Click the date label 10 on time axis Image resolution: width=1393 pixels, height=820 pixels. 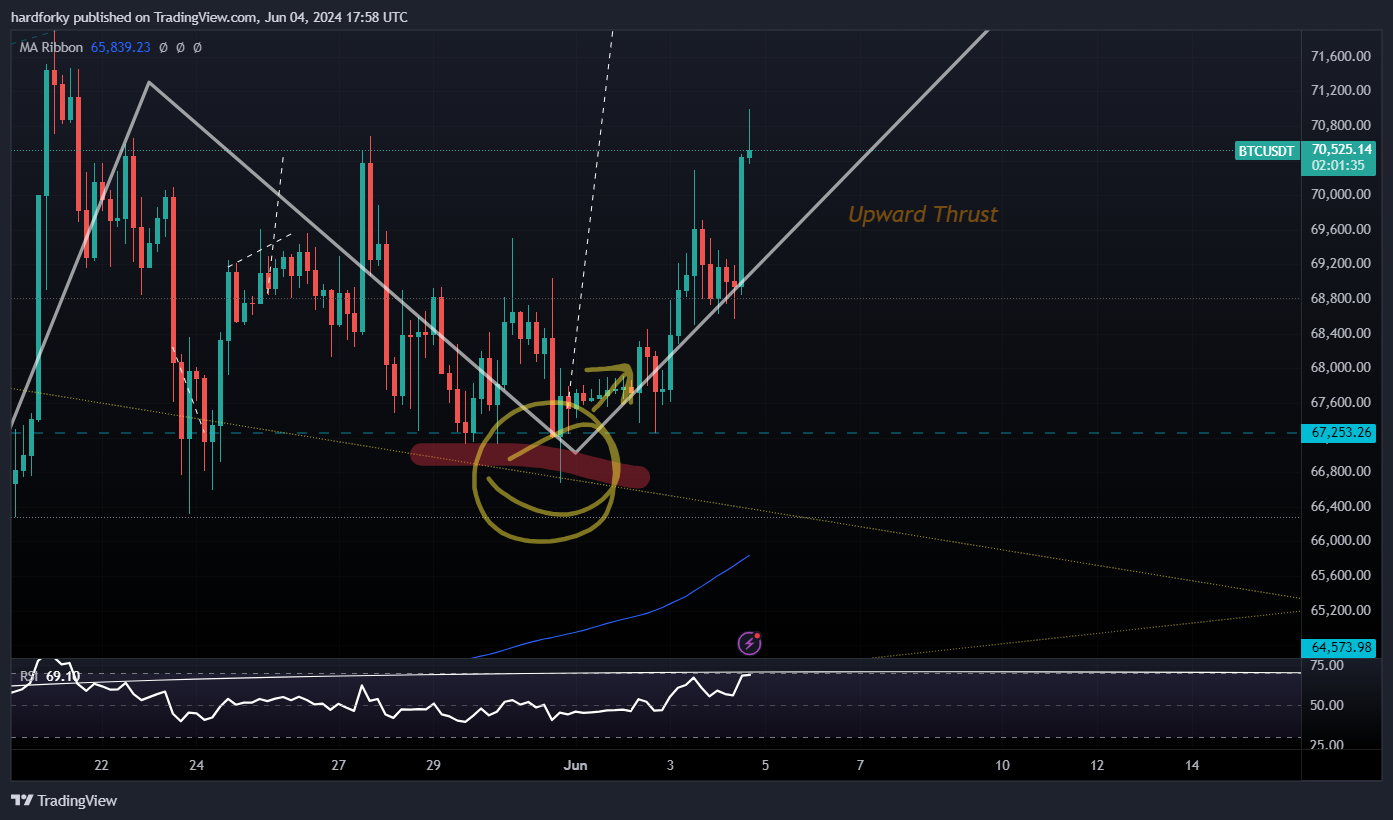click(x=1002, y=765)
